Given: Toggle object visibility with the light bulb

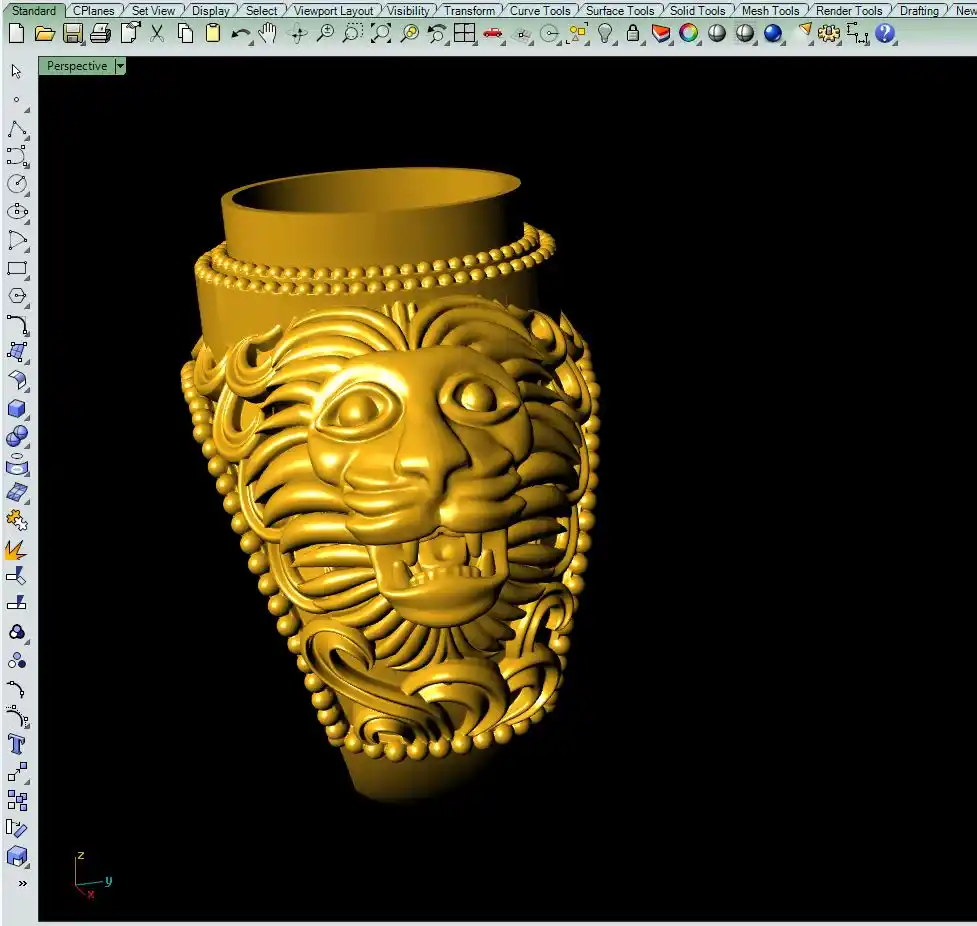Looking at the screenshot, I should coord(605,33).
